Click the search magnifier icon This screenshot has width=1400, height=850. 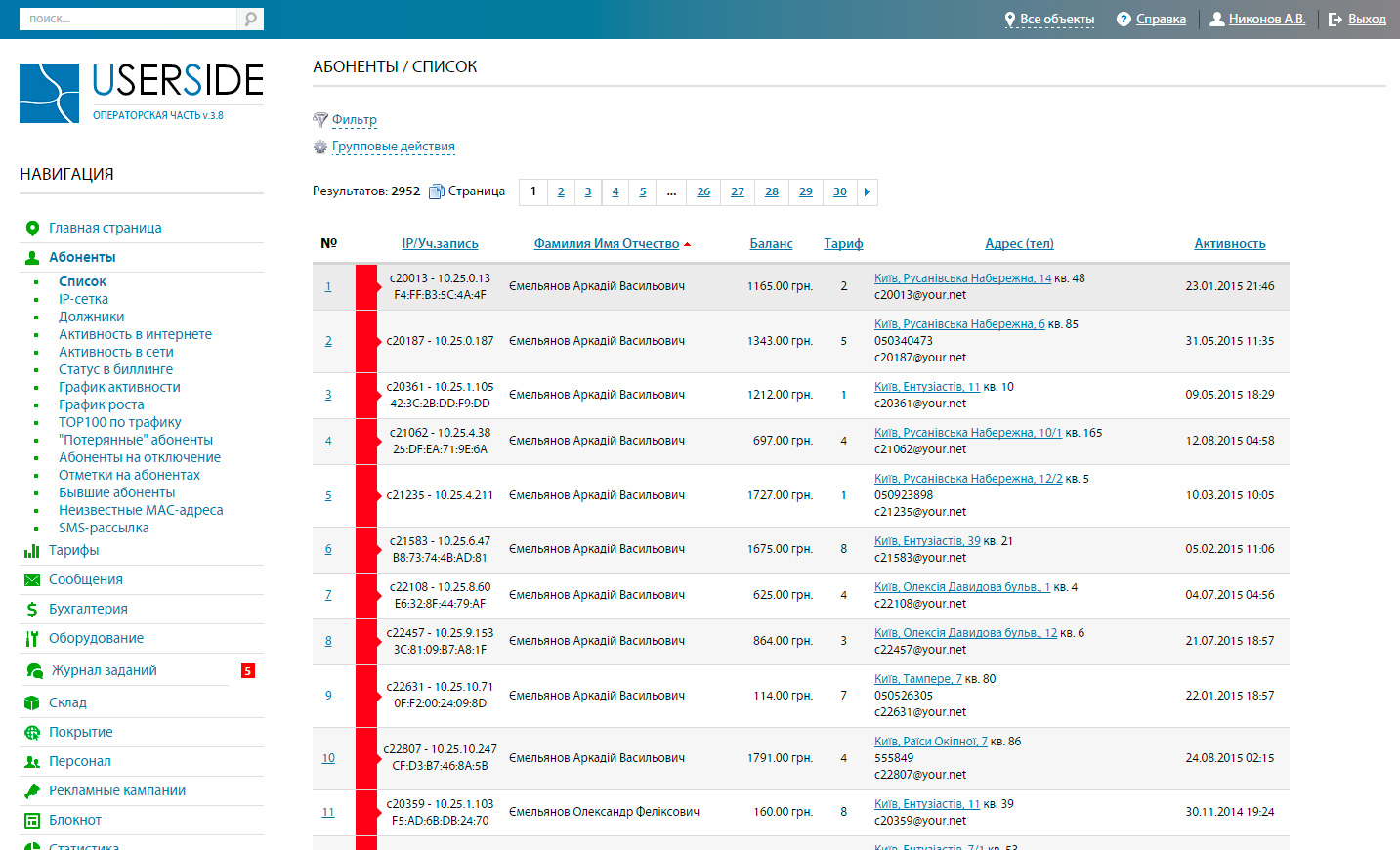250,19
